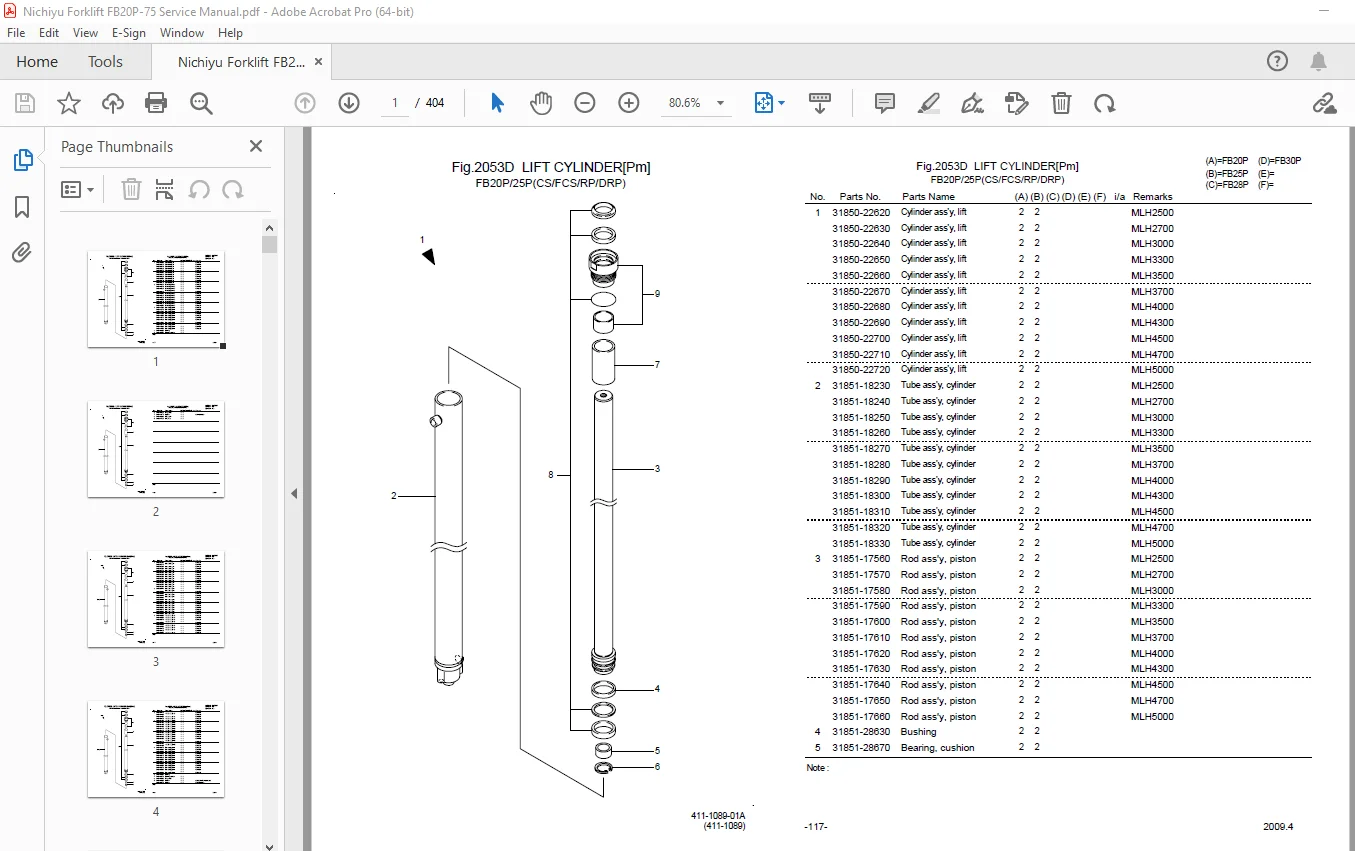Click the left "Fig.2053D LIFT CYLINDER[Pm]" diagram title

(551, 168)
